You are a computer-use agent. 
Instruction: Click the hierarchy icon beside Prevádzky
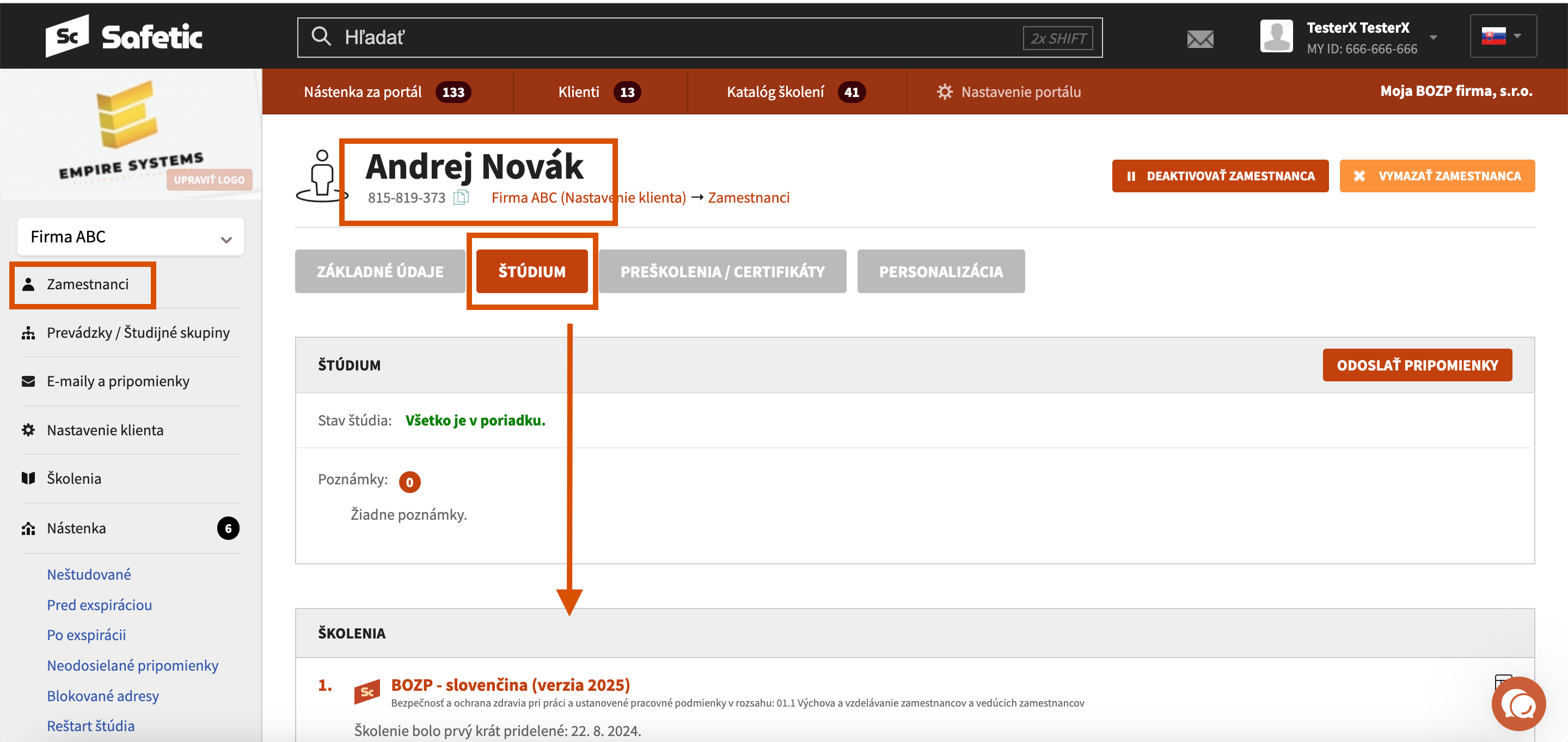28,333
